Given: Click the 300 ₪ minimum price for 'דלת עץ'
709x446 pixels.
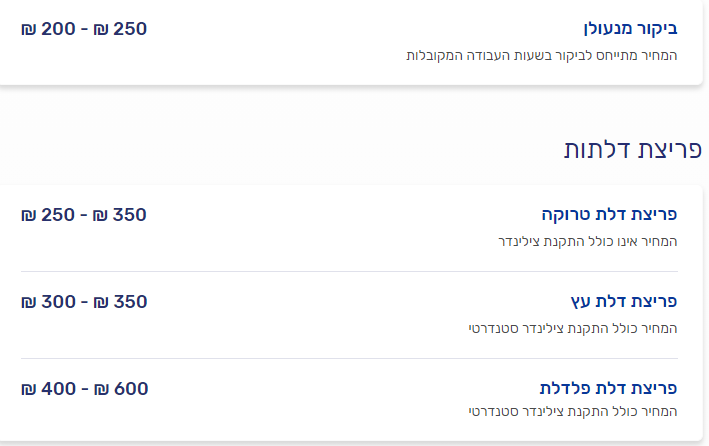Looking at the screenshot, I should click(x=49, y=302).
